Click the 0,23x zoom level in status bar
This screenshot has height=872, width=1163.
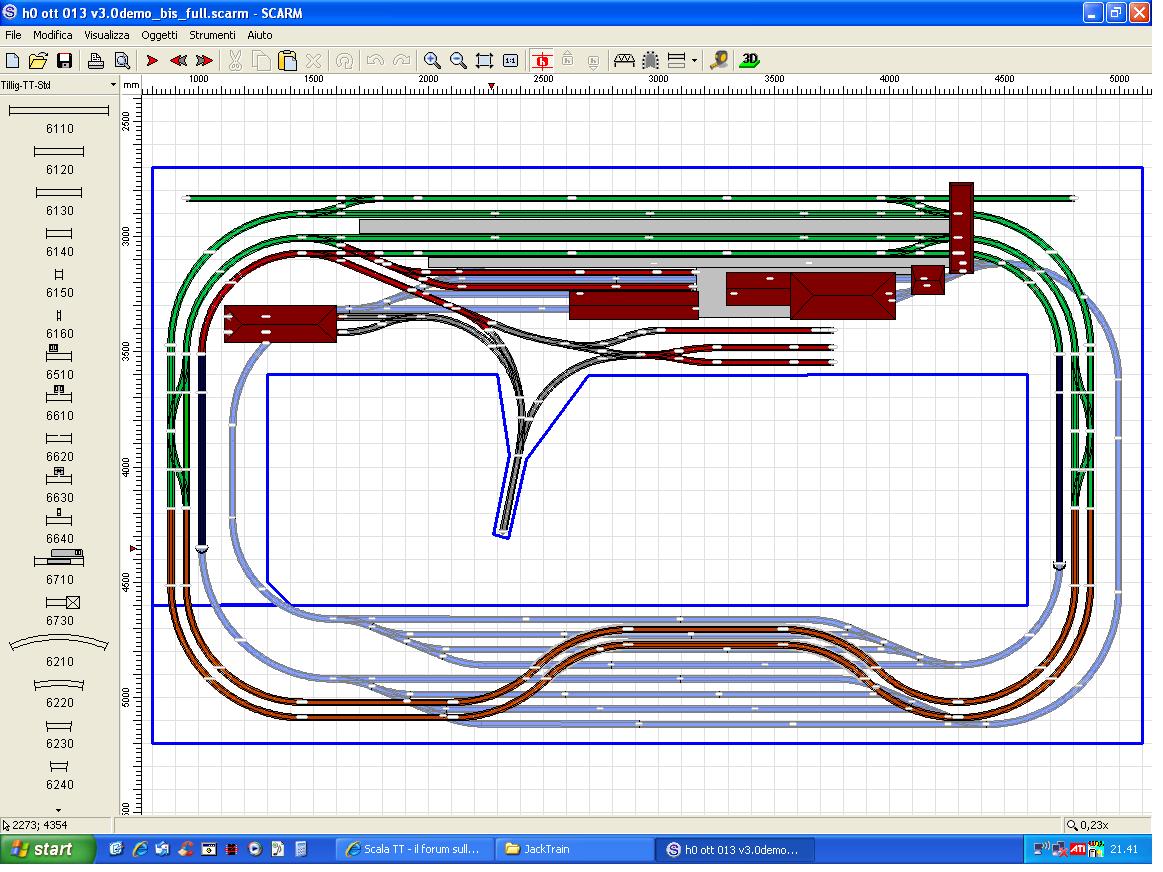(x=1087, y=825)
